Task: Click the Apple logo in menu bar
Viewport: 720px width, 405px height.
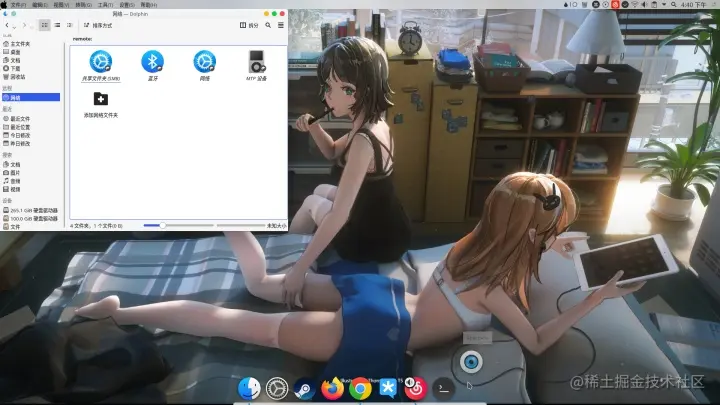Action: (4, 4)
